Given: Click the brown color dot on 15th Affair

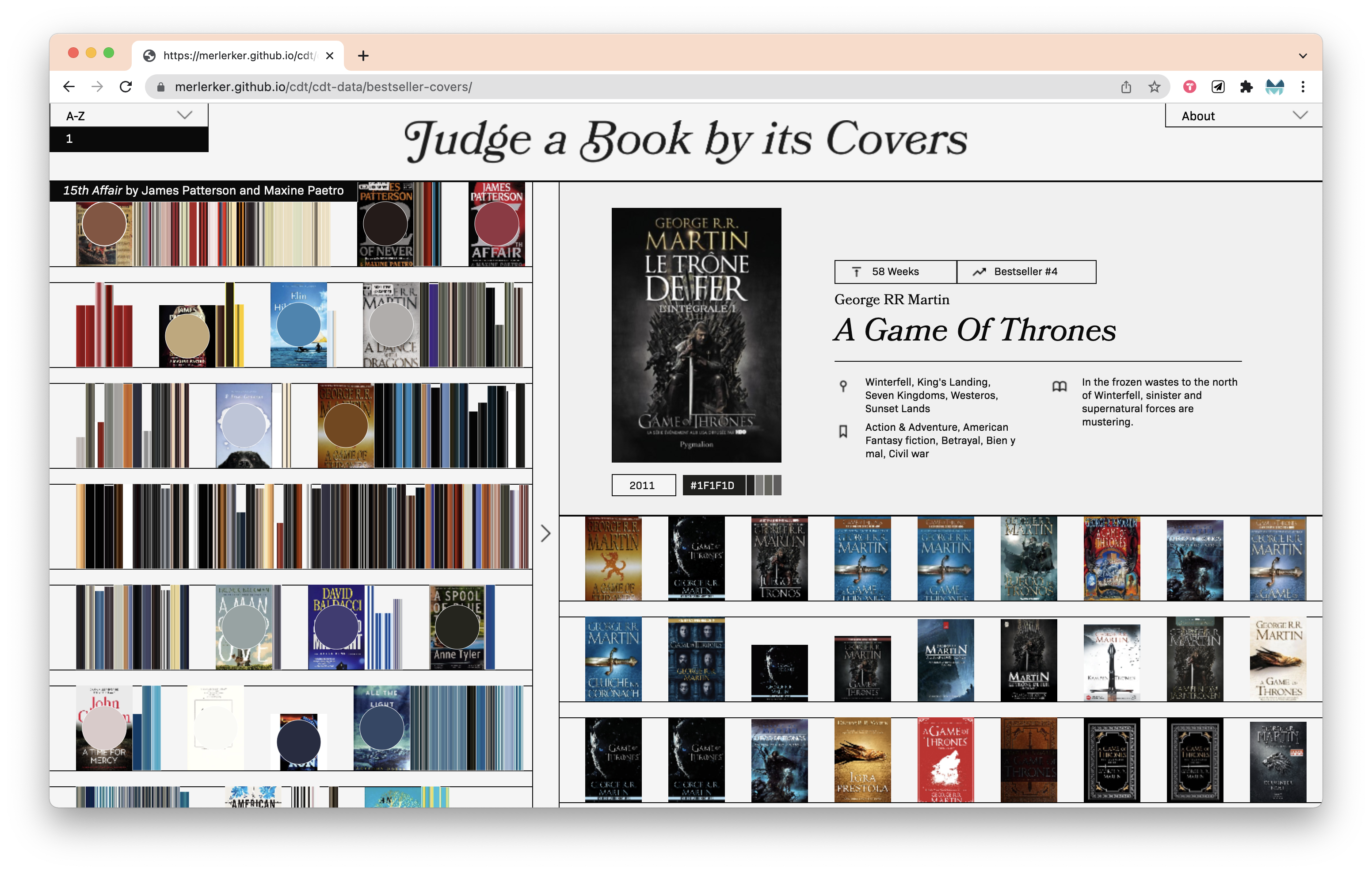Looking at the screenshot, I should 104,224.
